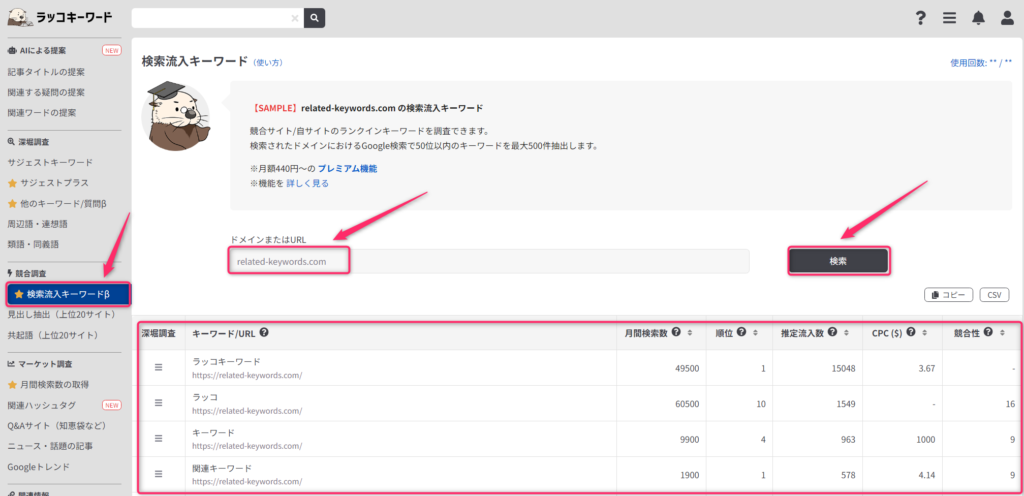Open 関連する疑問の提案 in sidebar

[x=46, y=92]
